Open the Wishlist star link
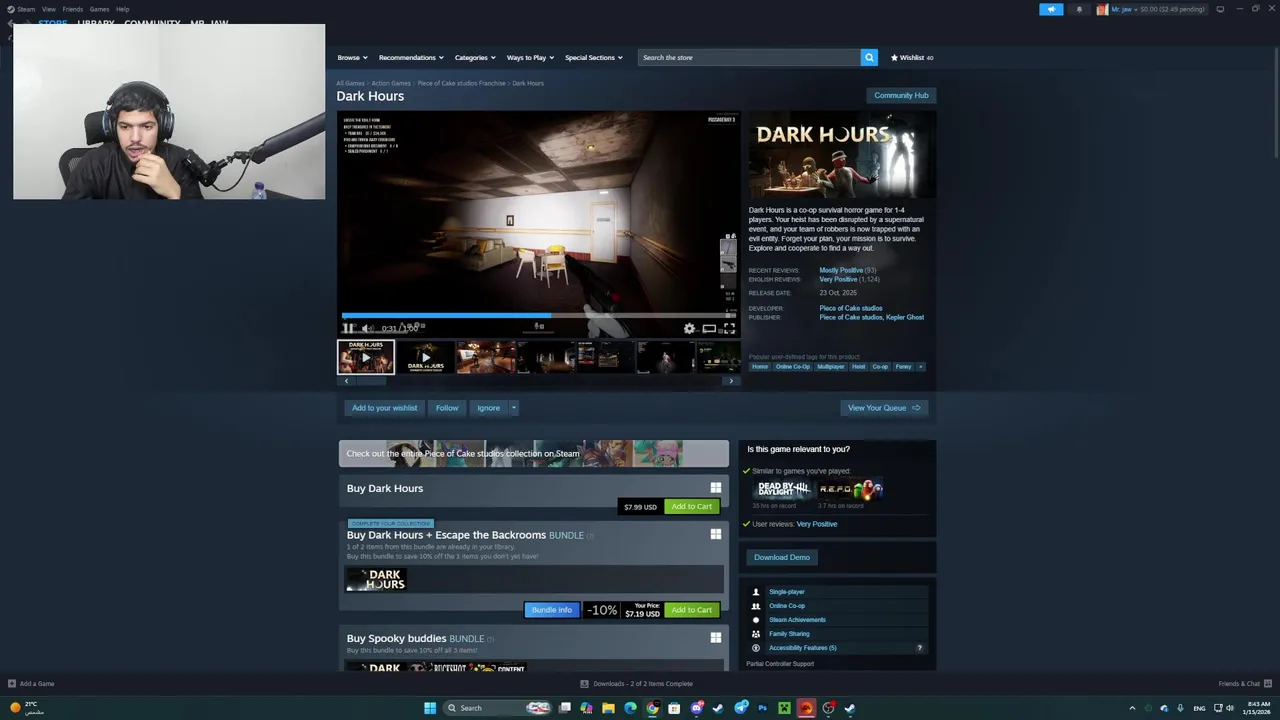The height and width of the screenshot is (720, 1280). [x=912, y=57]
